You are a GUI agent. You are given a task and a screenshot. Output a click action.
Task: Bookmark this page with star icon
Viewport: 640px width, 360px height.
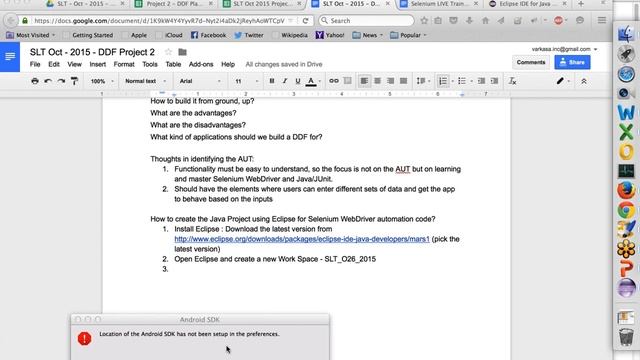pyautogui.click(x=424, y=20)
